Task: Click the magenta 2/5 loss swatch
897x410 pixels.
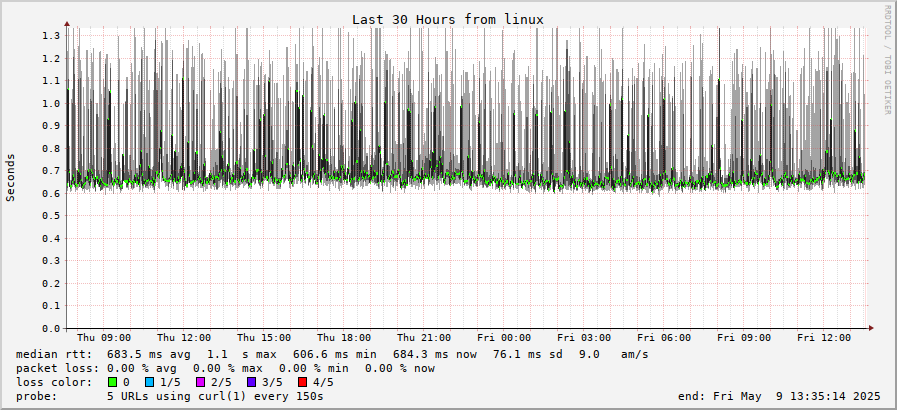Action: 201,382
